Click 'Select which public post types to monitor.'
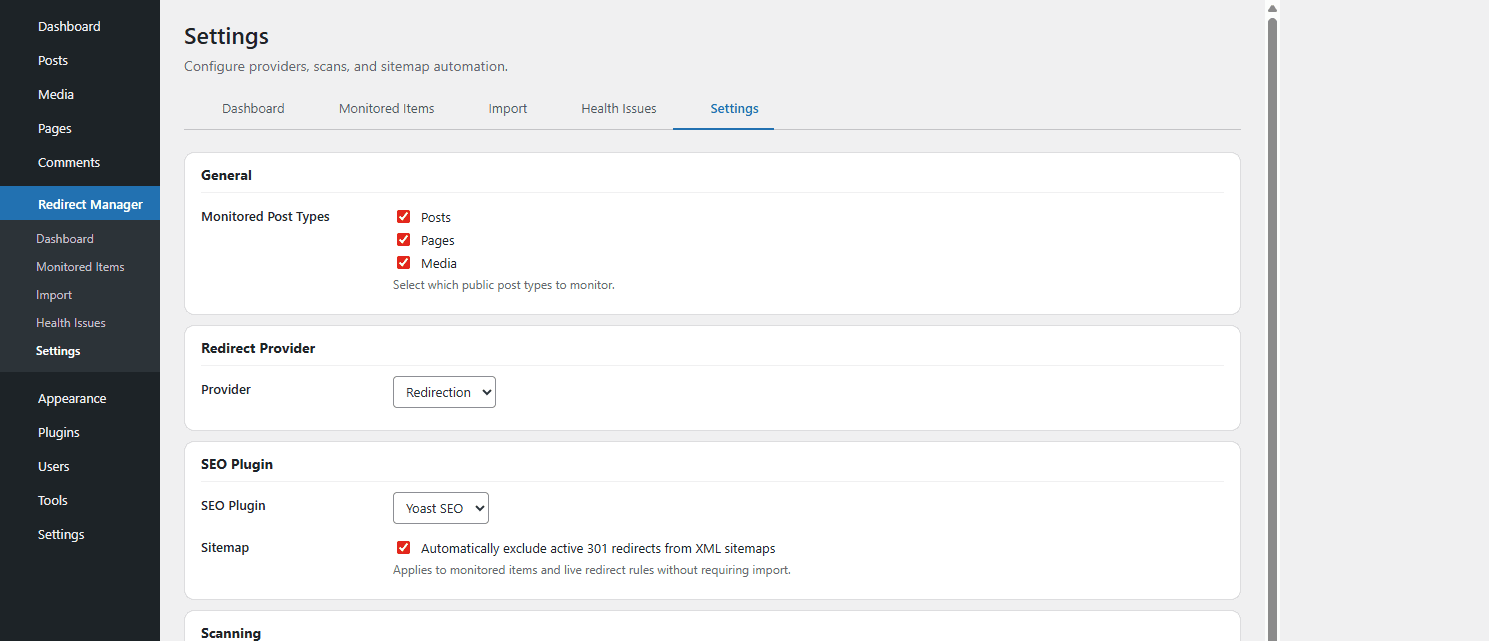 point(504,285)
